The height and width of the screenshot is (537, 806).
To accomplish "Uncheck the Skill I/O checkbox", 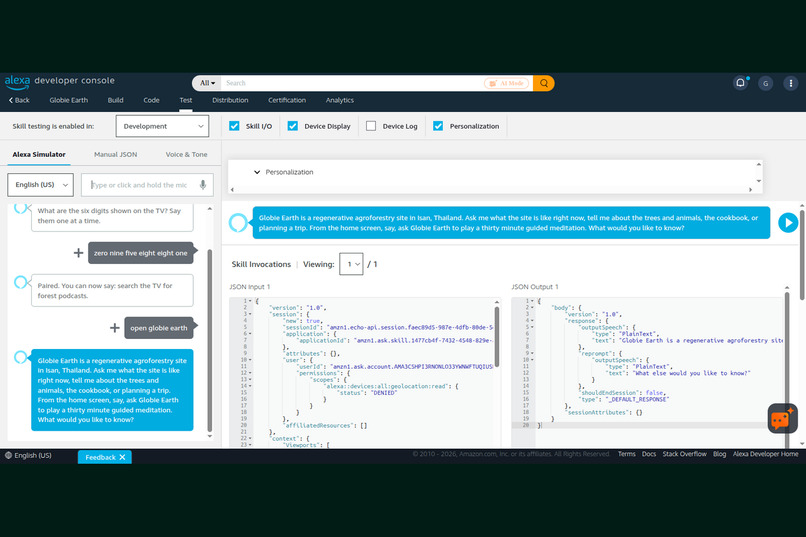I will 234,126.
